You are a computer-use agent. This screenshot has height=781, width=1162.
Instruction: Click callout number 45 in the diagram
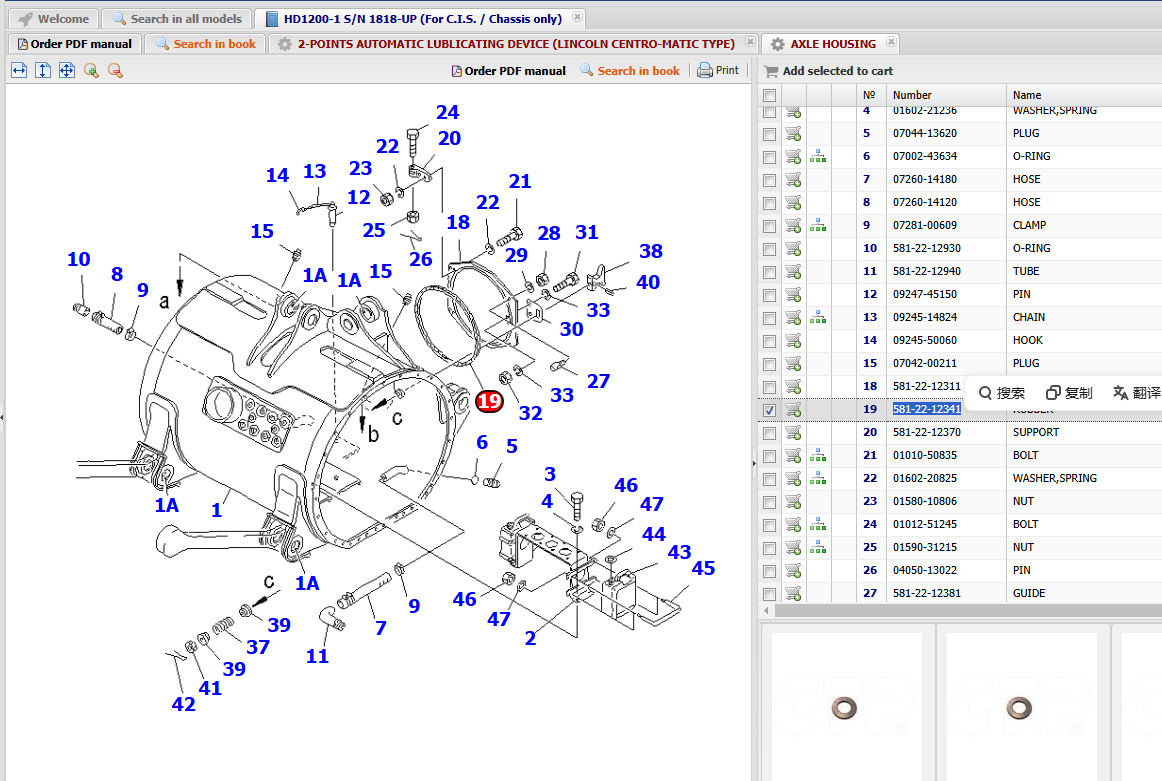703,568
